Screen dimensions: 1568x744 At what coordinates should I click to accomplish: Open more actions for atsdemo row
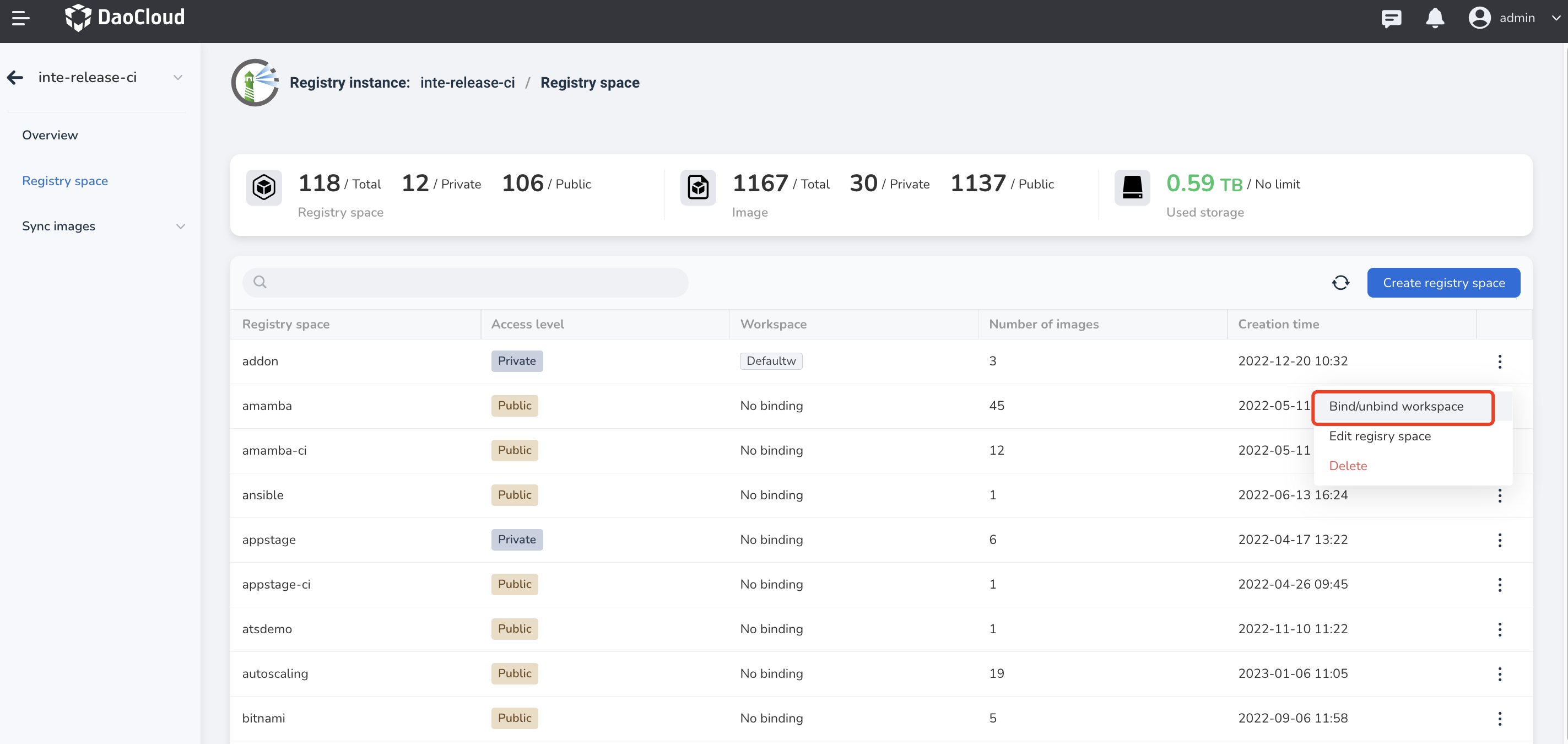1499,629
